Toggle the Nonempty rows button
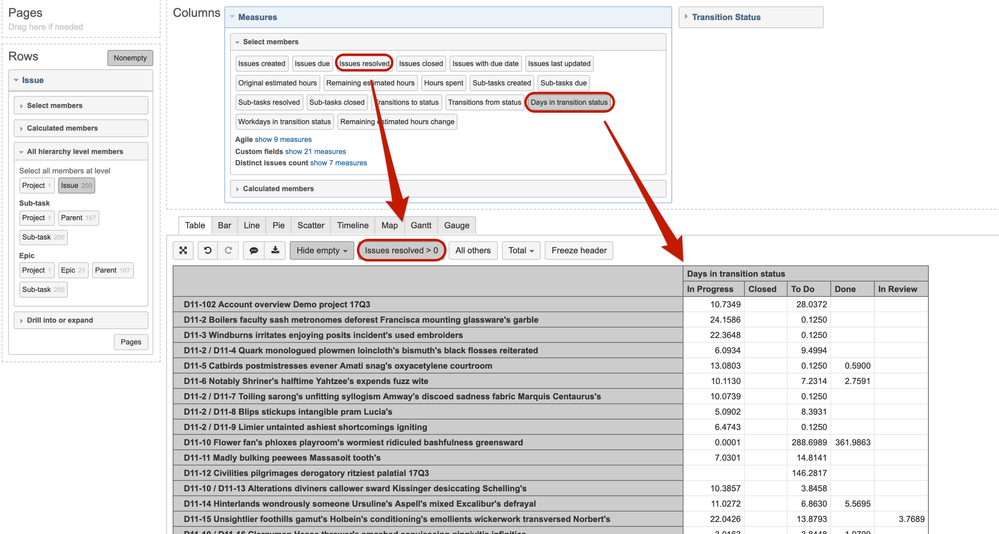 130,58
